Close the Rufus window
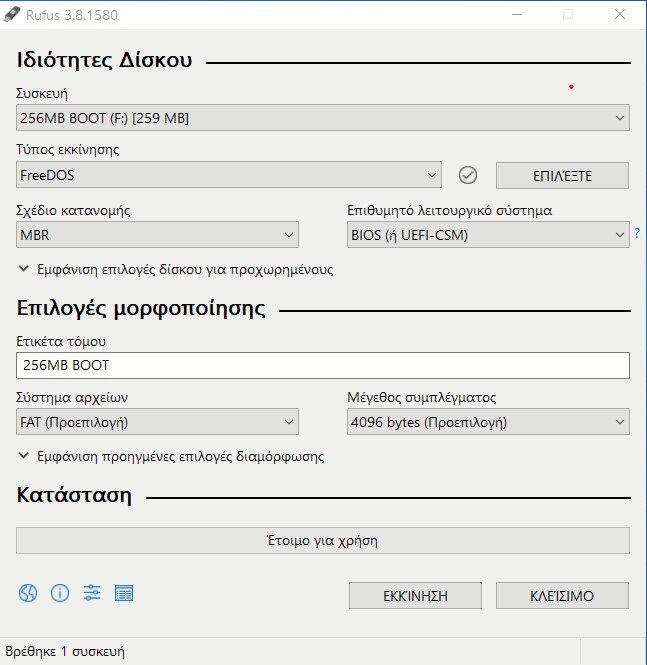 [620, 14]
